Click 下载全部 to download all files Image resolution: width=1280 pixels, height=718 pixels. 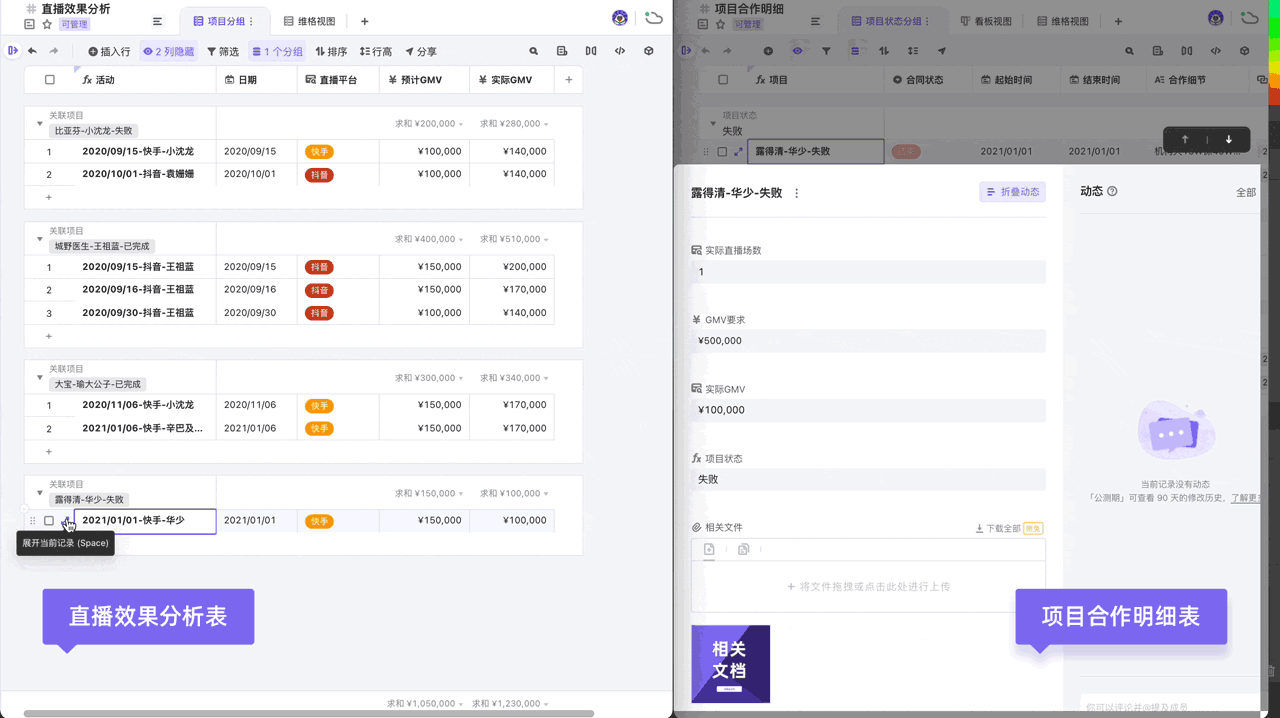(x=997, y=528)
